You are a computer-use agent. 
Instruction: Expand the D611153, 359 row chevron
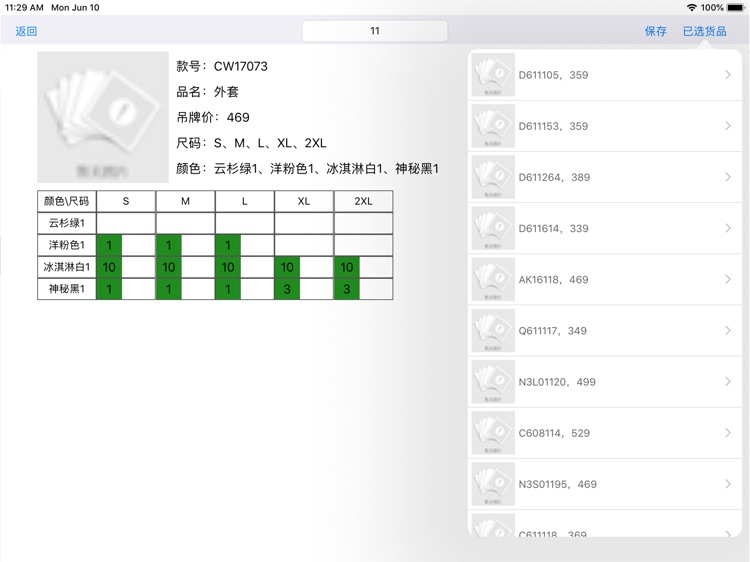click(728, 126)
